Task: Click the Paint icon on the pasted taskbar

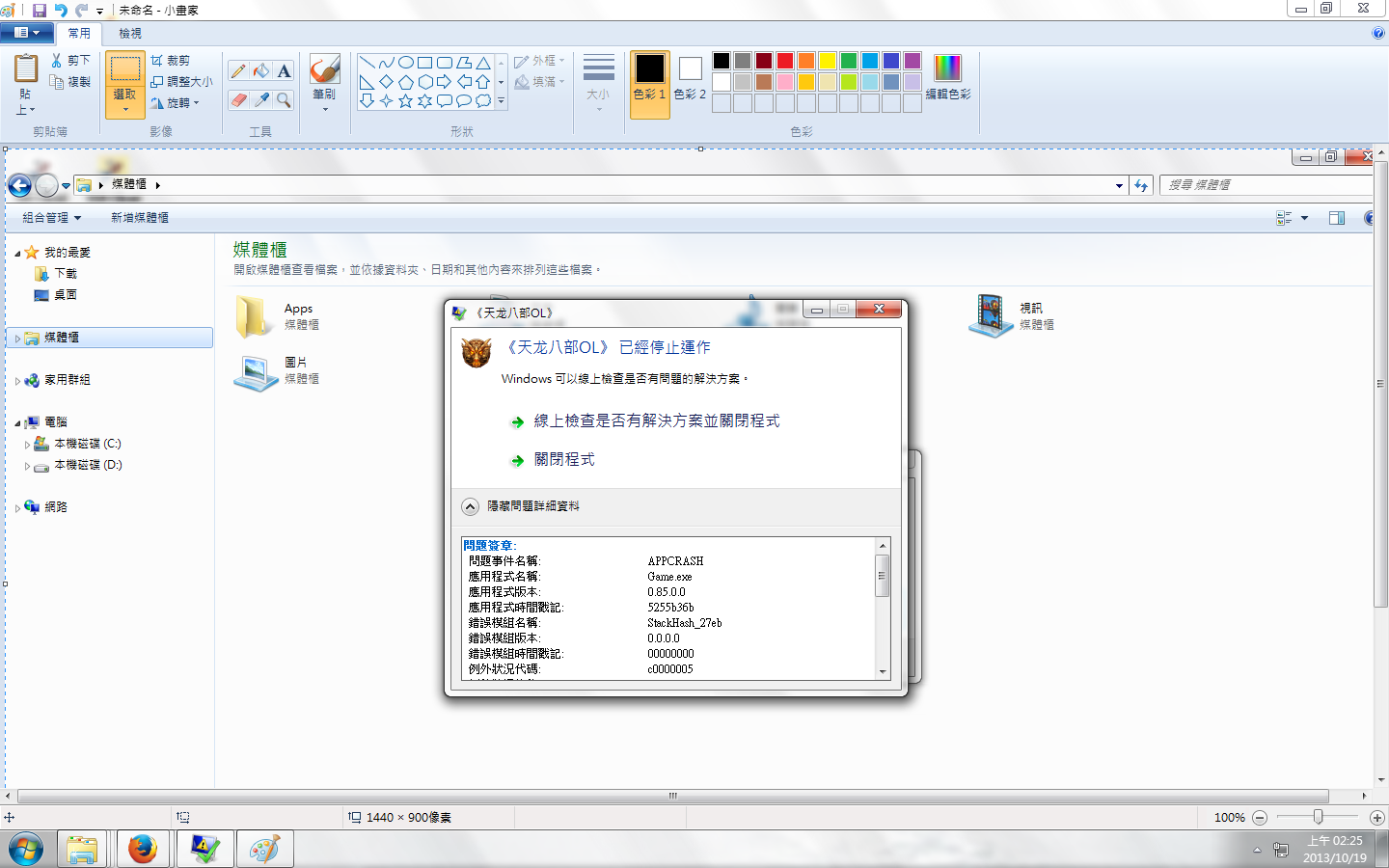Action: click(264, 850)
